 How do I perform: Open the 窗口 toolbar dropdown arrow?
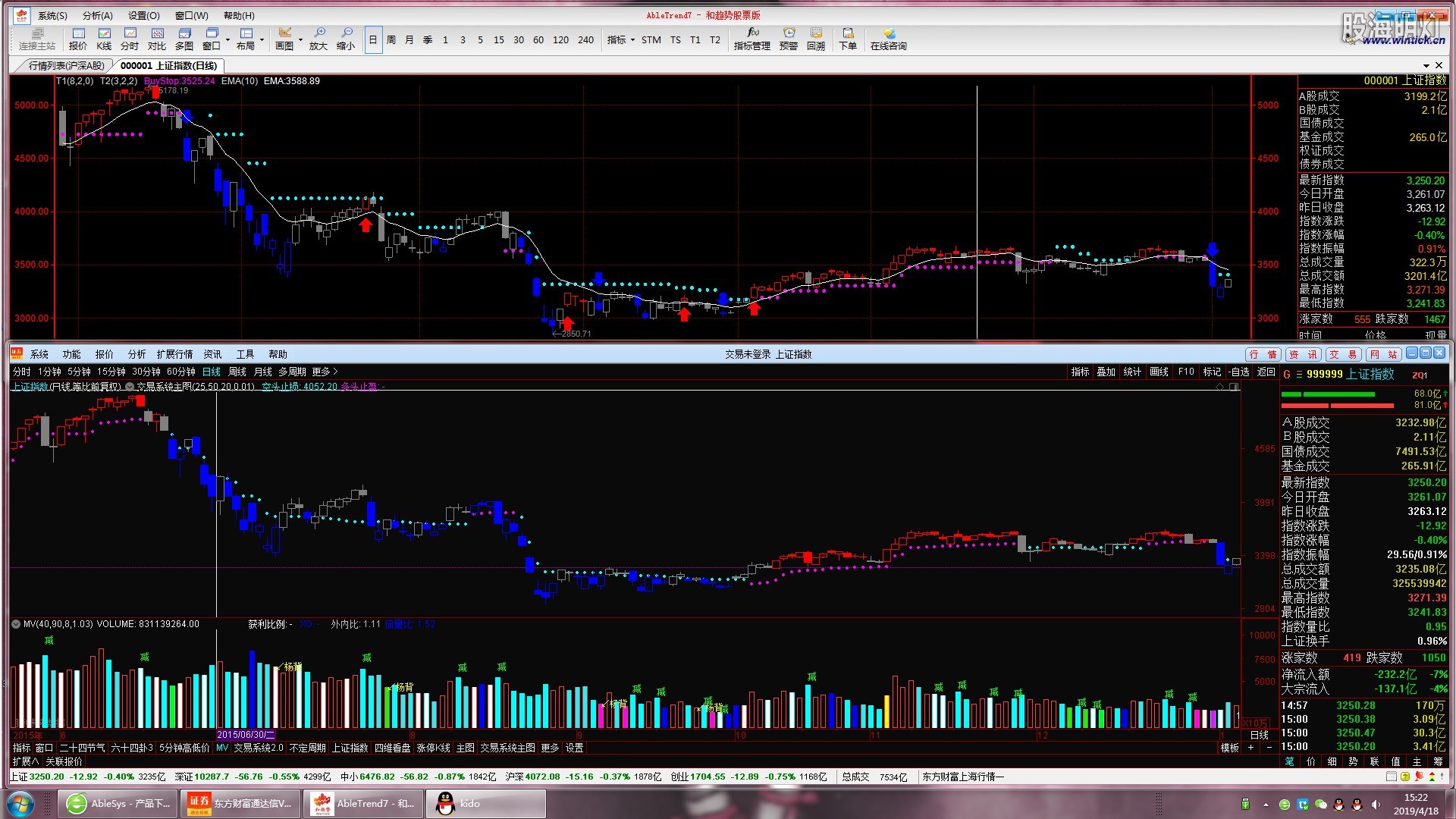point(227,39)
